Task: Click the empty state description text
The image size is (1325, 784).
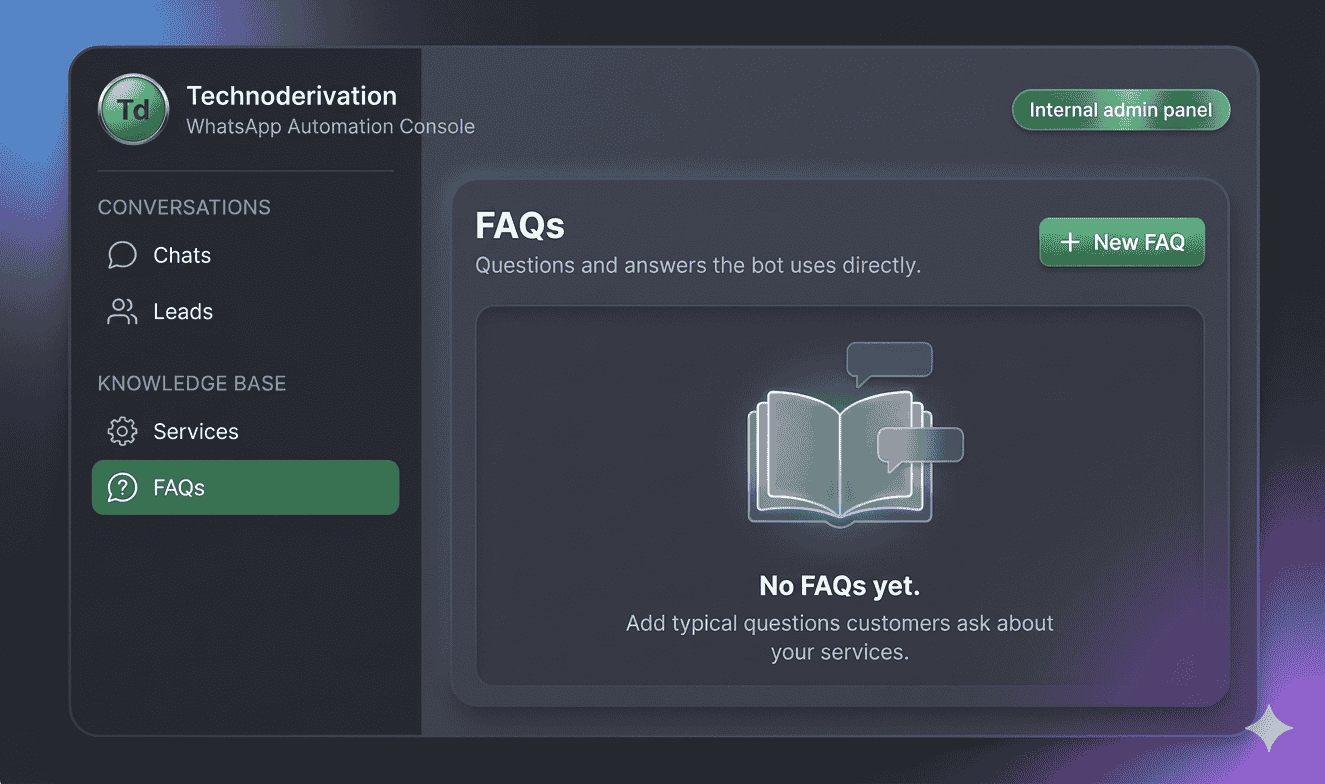Action: (839, 636)
